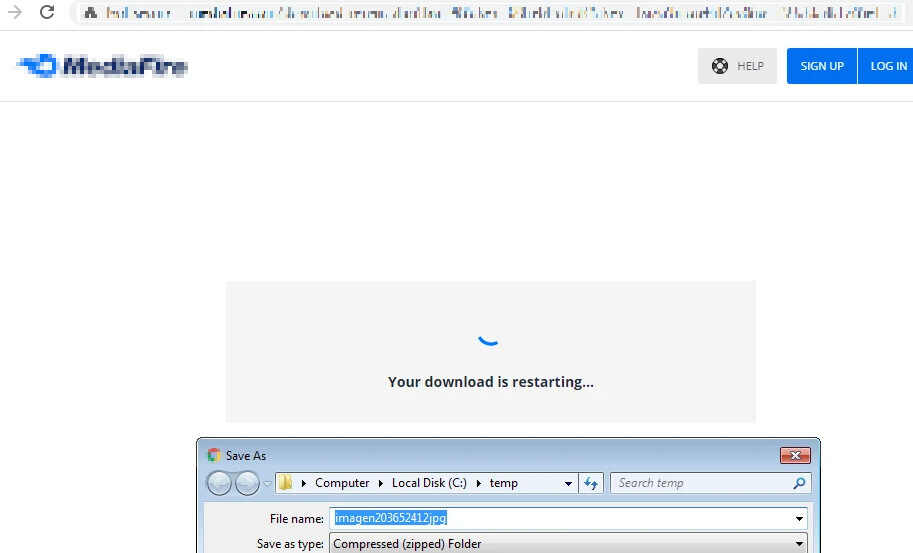This screenshot has width=913, height=553.
Task: Reload the page with the refresh icon
Action: (47, 12)
